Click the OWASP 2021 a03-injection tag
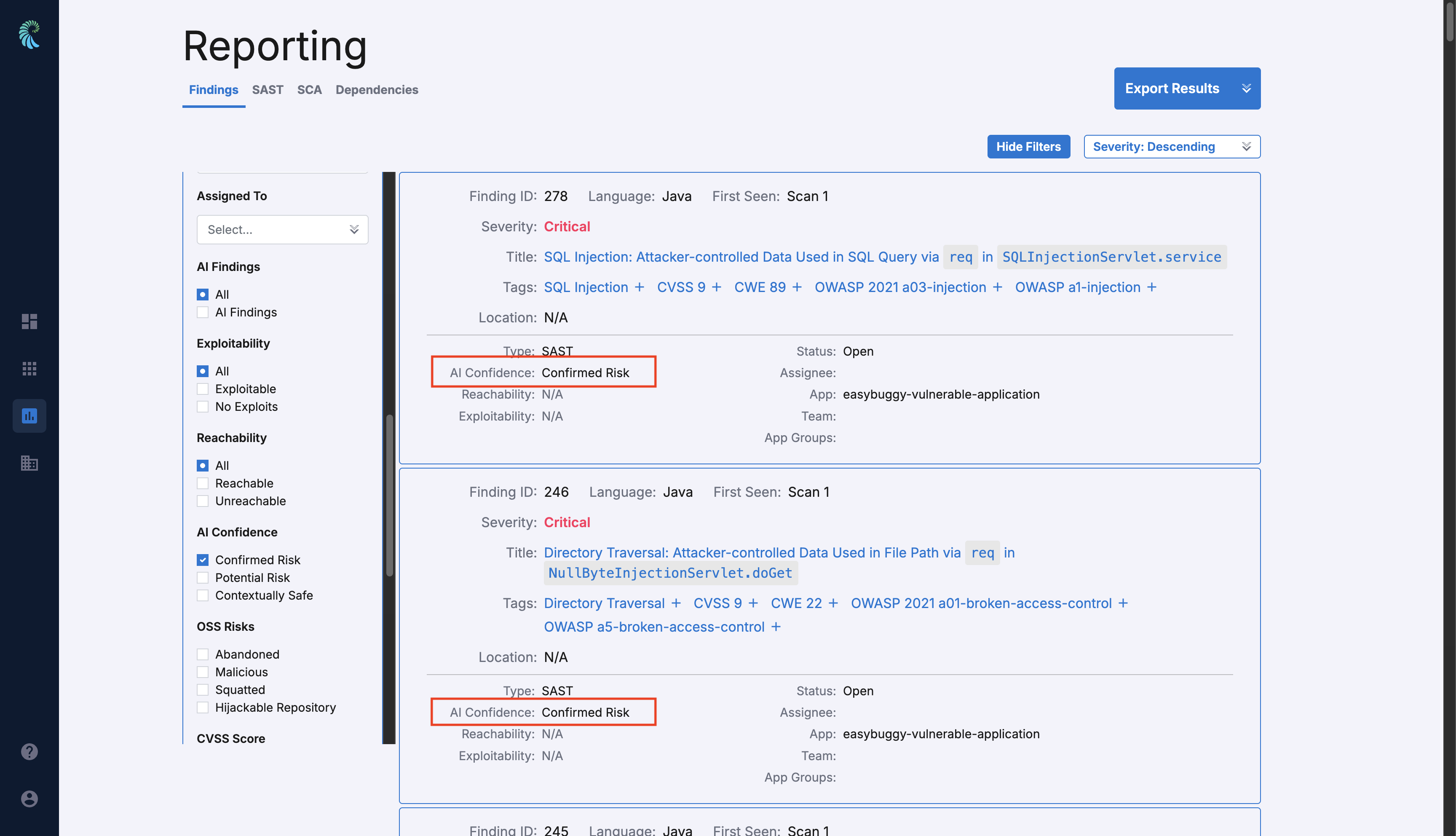This screenshot has width=1456, height=836. coord(900,287)
